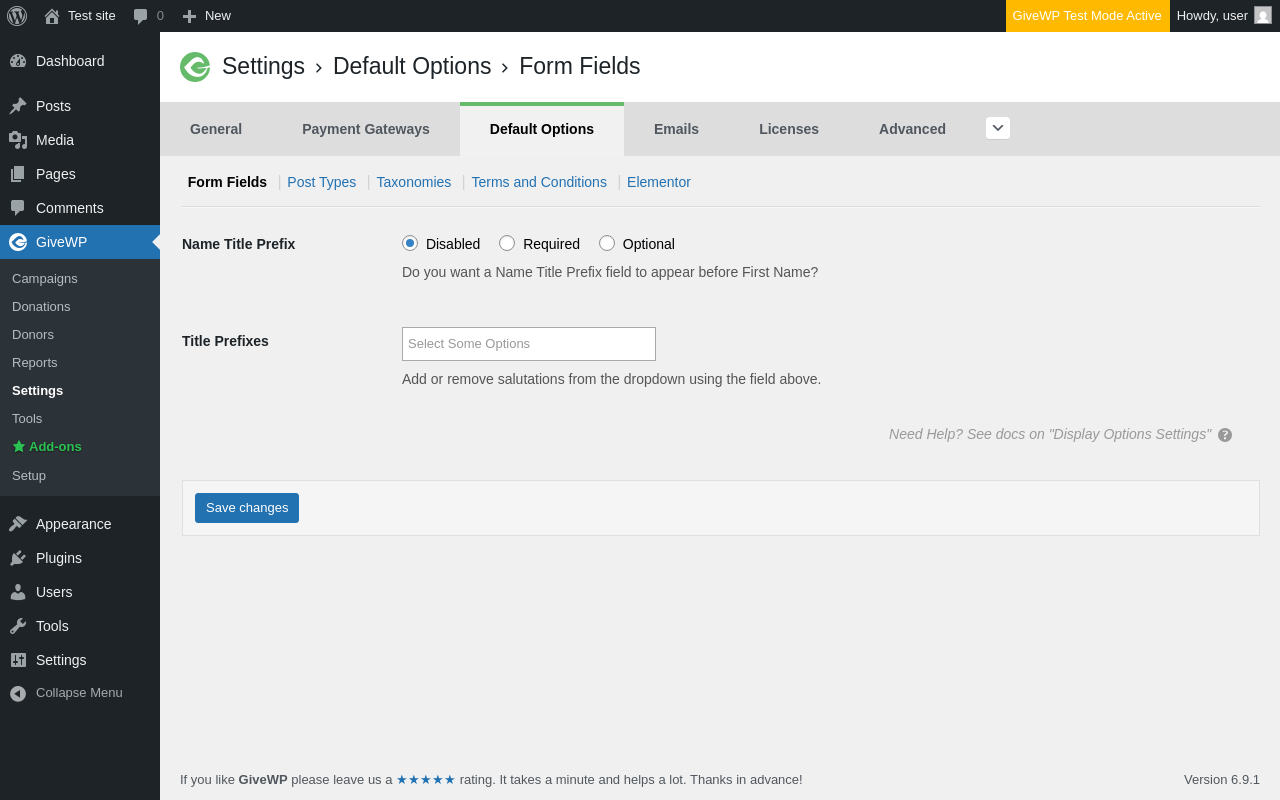Click the Save changes button

[247, 508]
